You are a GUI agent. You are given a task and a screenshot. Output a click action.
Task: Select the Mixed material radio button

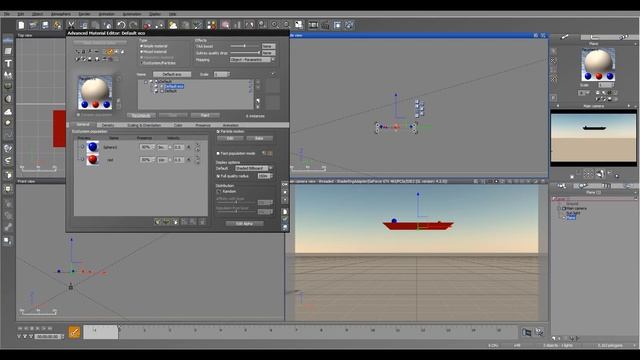pos(142,52)
